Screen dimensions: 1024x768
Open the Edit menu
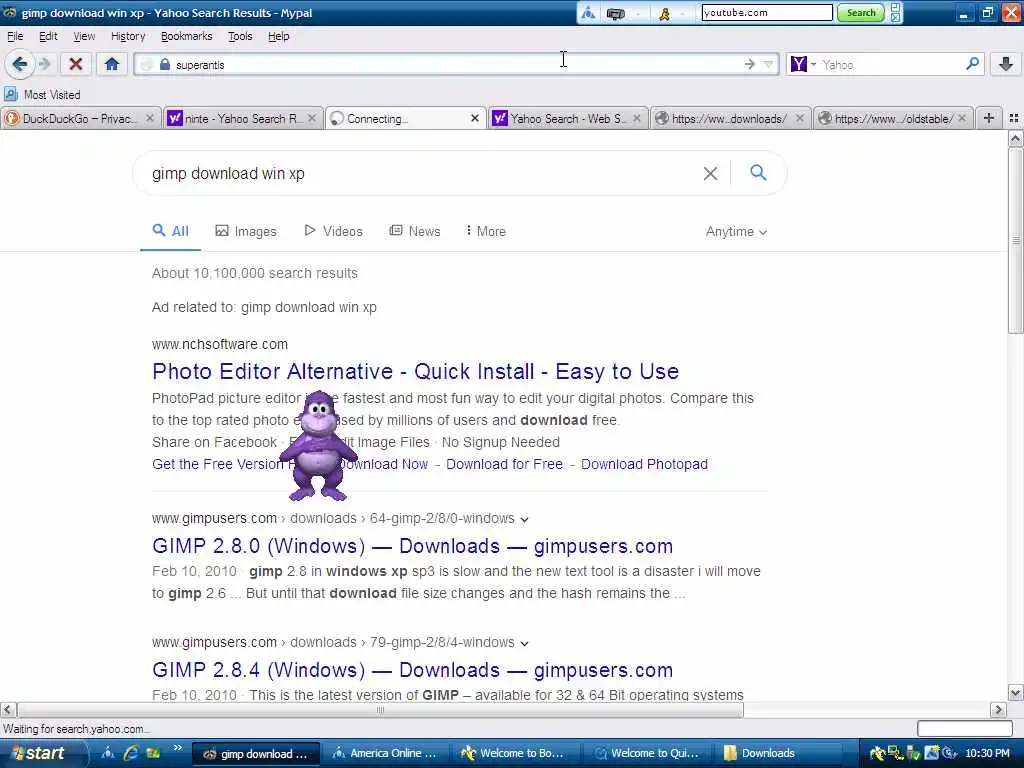[x=48, y=36]
